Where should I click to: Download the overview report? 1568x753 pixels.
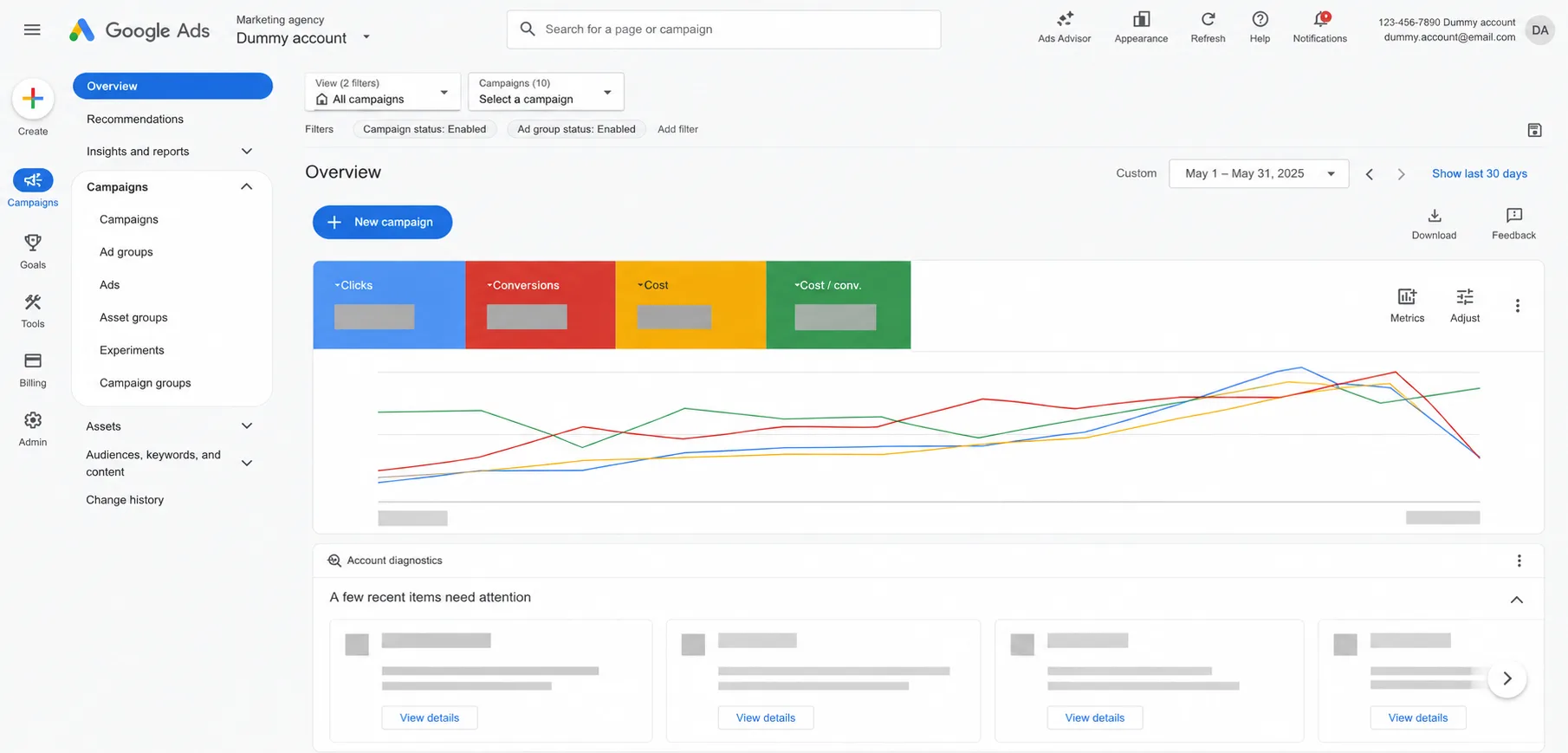tap(1434, 224)
